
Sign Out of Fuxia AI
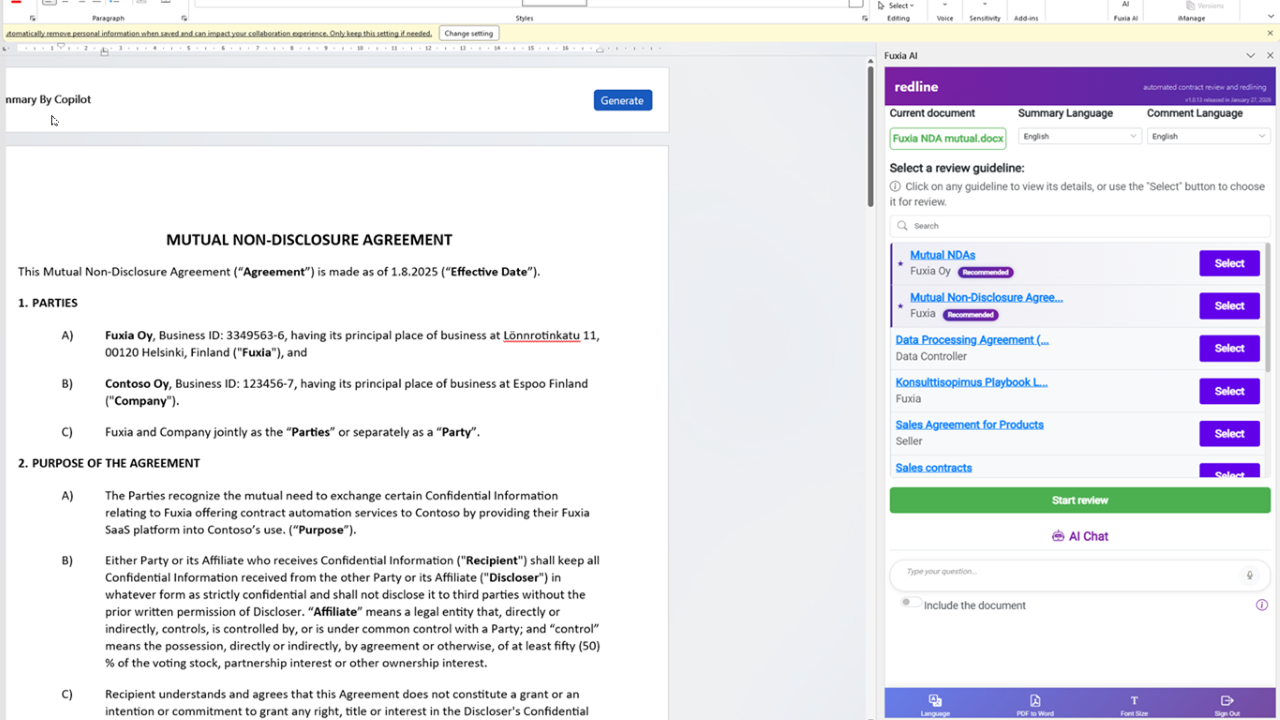pos(1227,705)
